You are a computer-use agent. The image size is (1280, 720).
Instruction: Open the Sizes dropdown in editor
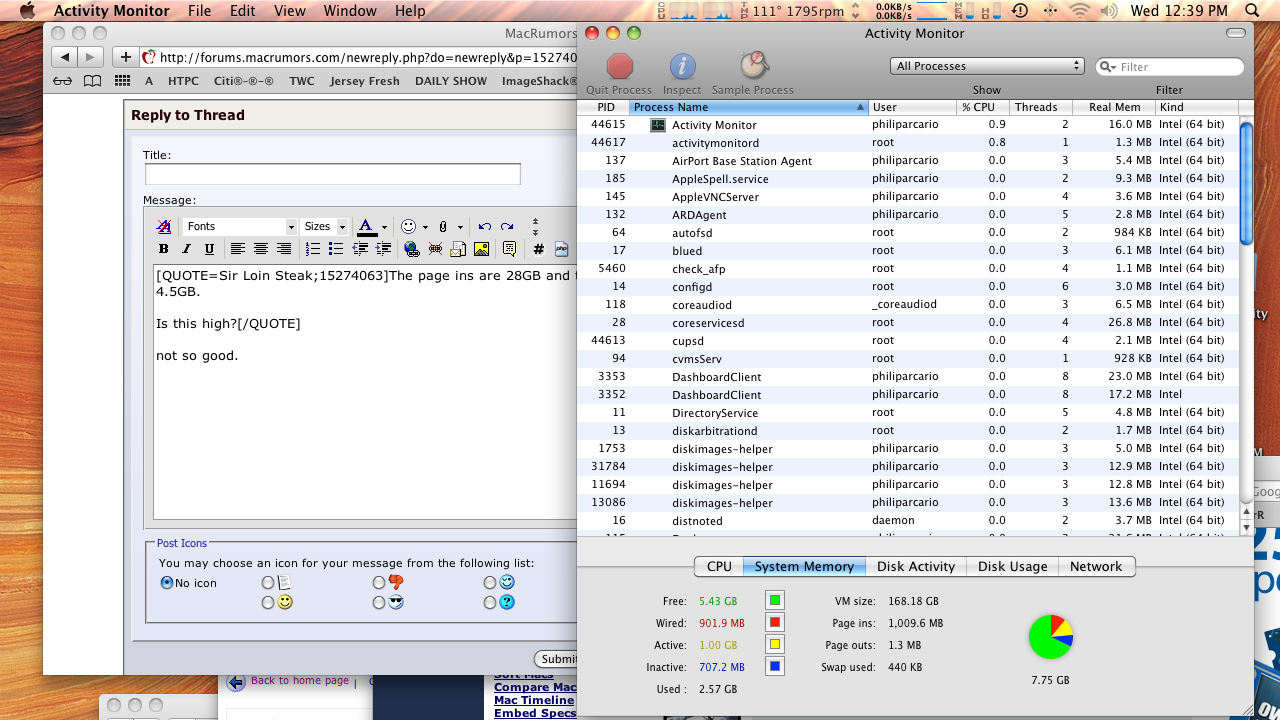(325, 227)
